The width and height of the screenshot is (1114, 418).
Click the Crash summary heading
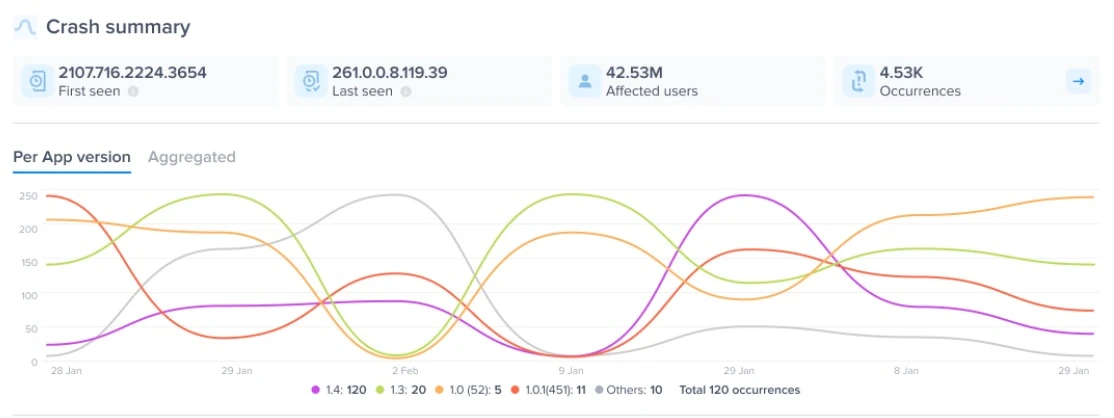[118, 27]
